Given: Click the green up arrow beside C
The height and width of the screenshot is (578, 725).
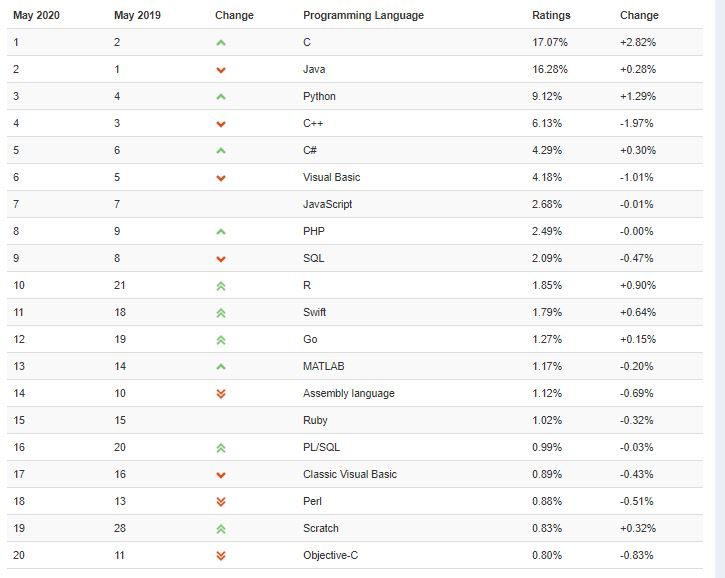Looking at the screenshot, I should coord(221,43).
